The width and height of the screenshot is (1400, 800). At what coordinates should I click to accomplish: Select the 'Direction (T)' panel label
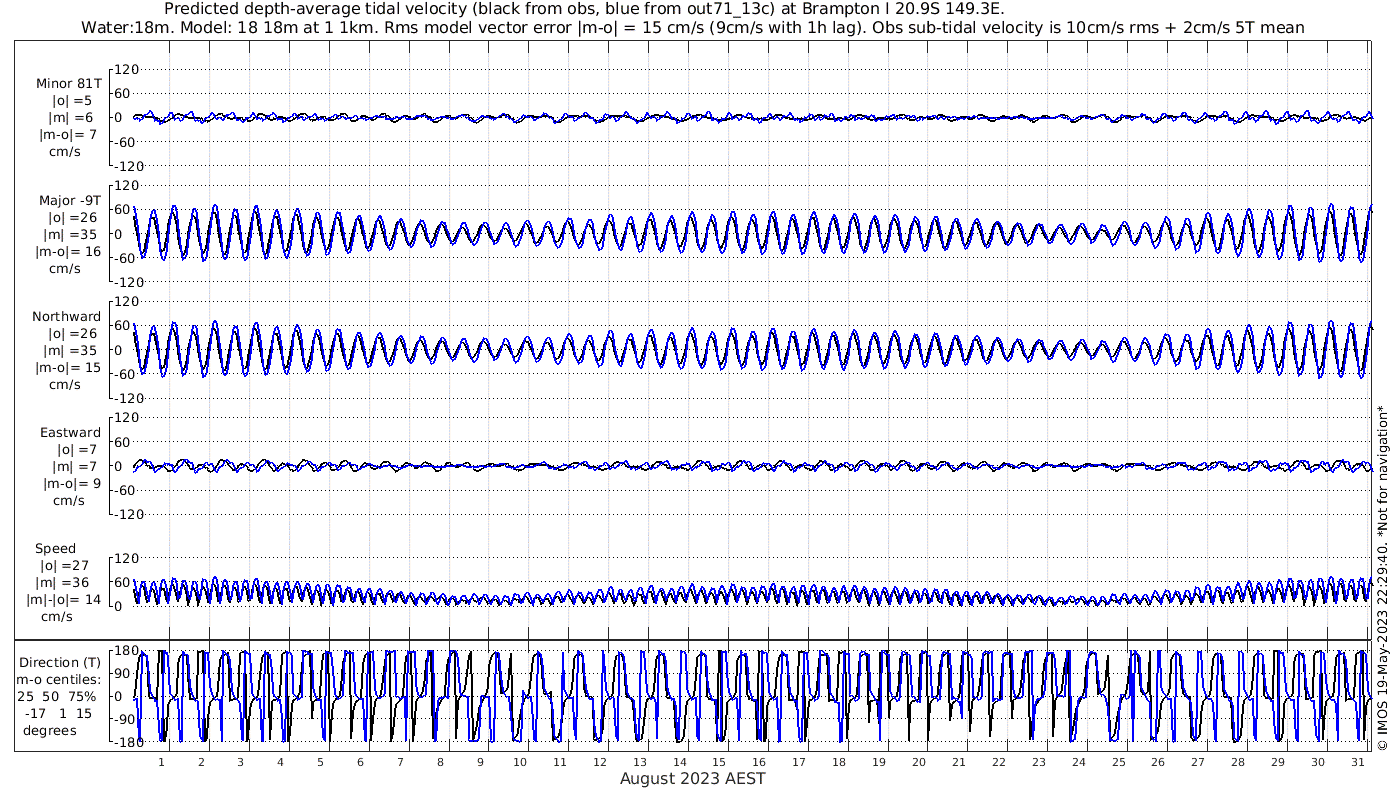[60, 662]
